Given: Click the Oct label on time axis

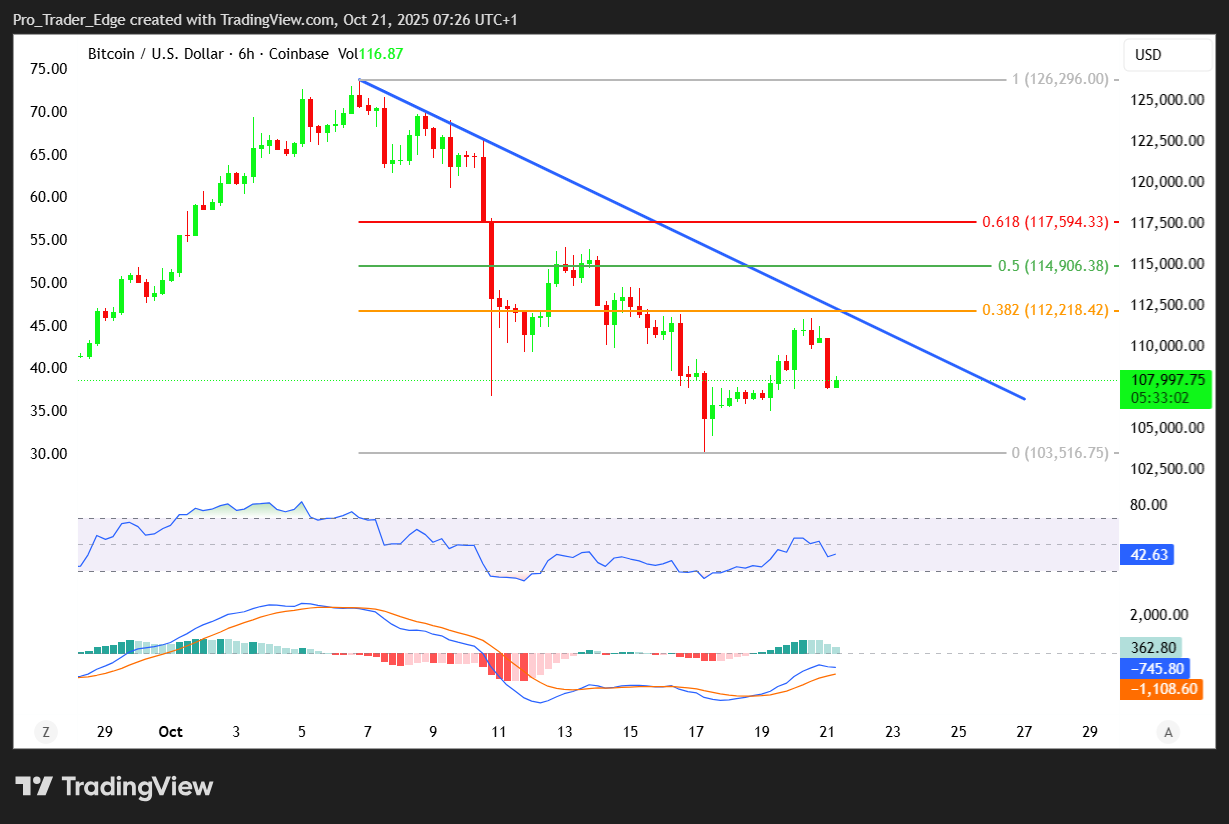Looking at the screenshot, I should point(170,732).
